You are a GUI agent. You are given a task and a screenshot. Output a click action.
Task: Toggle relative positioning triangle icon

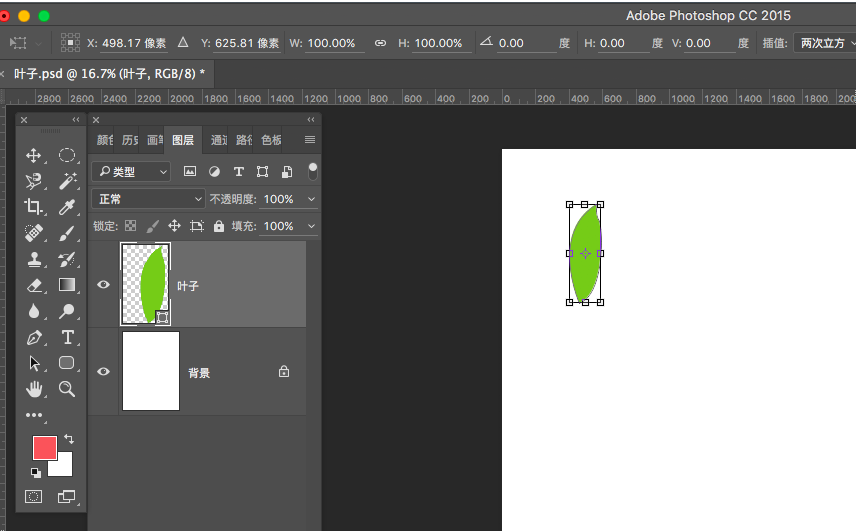coord(183,43)
